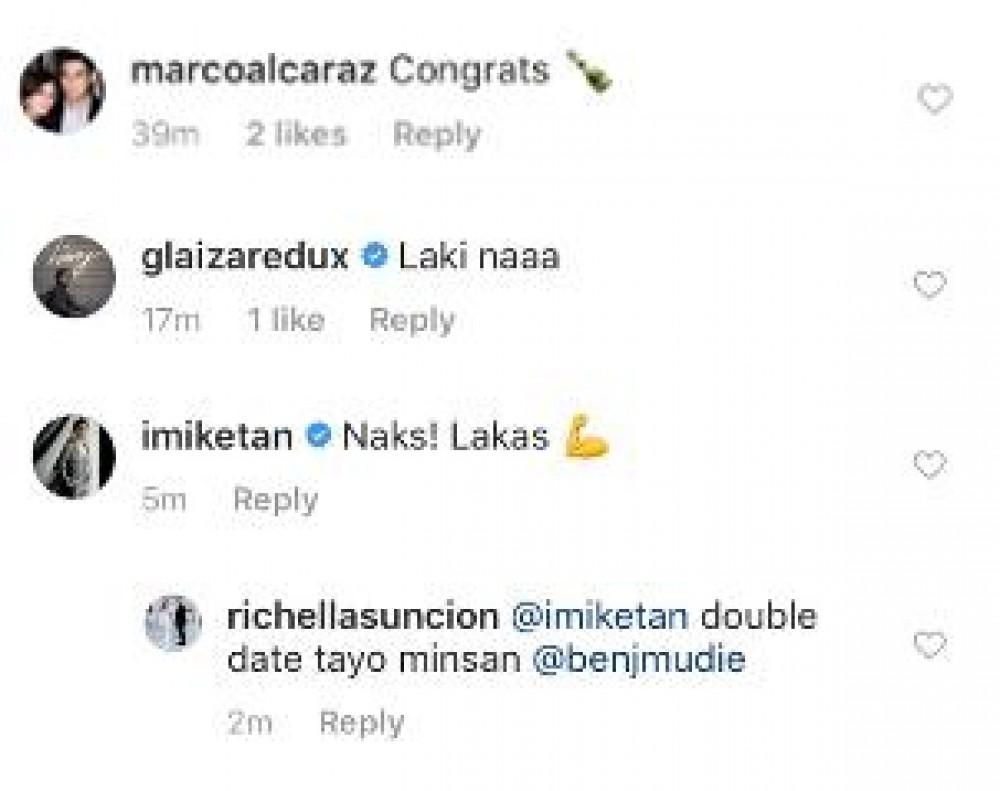
Task: Like imiketan's Naks! Lakas comment
Action: [x=930, y=464]
